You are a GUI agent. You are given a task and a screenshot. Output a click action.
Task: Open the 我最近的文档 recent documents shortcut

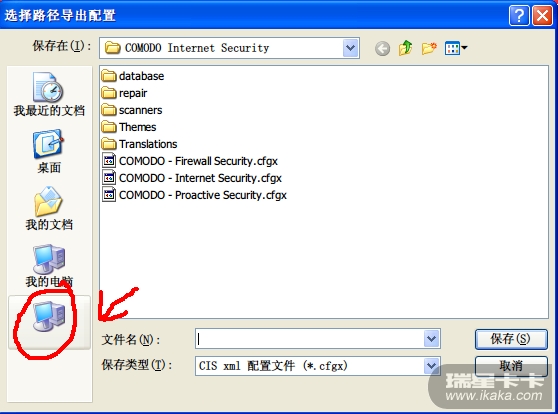pos(49,94)
